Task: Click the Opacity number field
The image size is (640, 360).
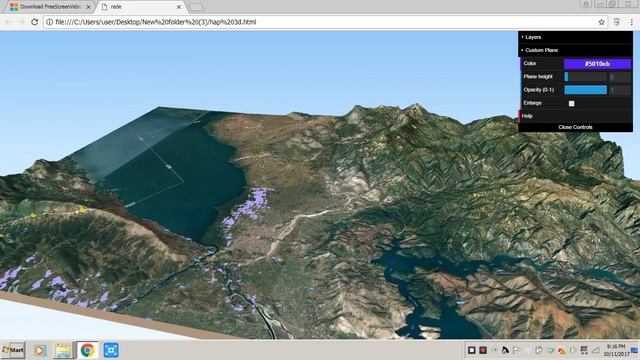Action: (x=620, y=90)
